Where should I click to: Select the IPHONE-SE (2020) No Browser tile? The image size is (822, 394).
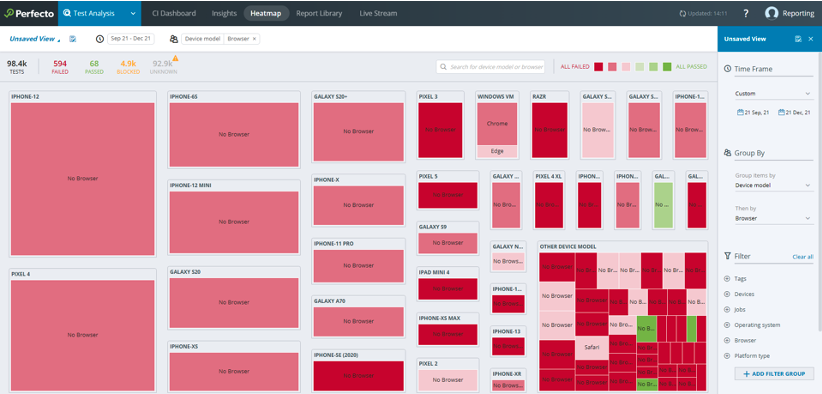pyautogui.click(x=359, y=375)
